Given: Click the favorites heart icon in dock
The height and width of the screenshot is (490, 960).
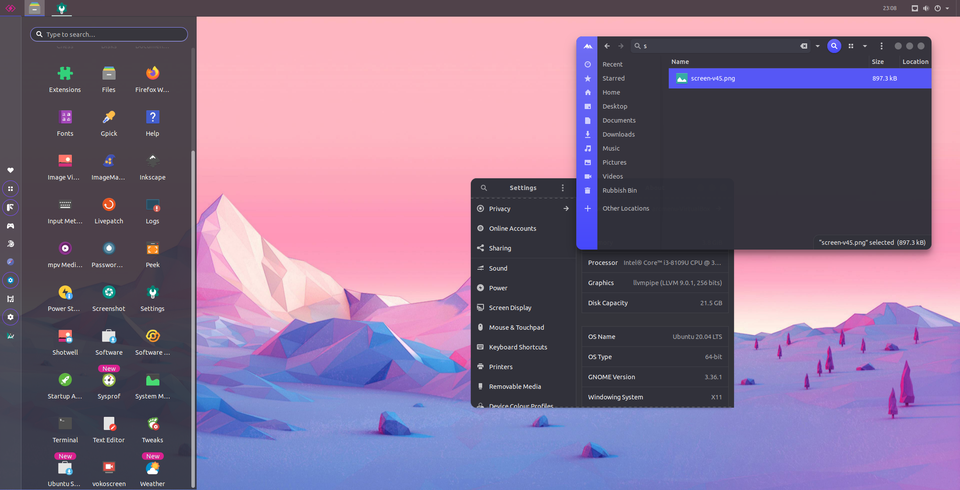Looking at the screenshot, I should point(10,170).
